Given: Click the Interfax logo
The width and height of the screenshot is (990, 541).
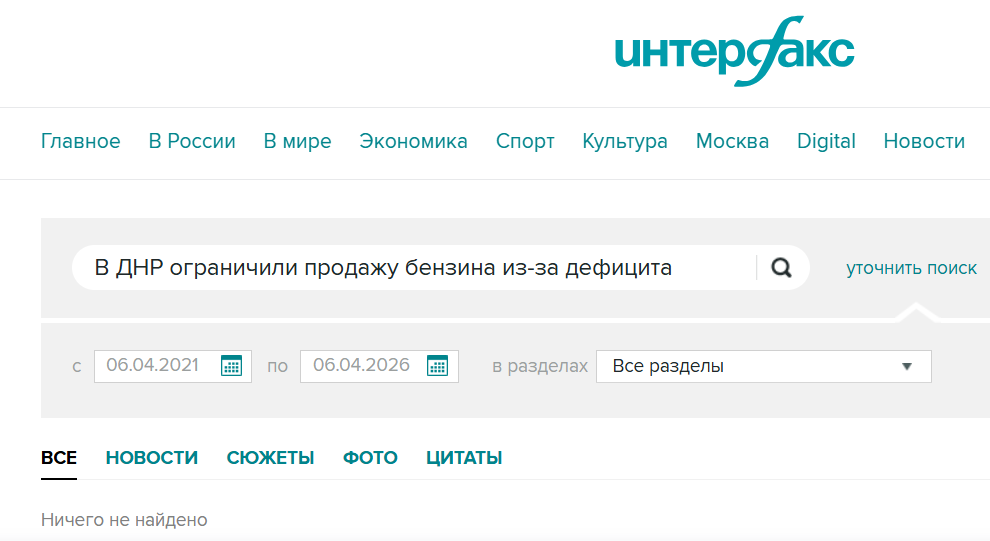Looking at the screenshot, I should (x=734, y=52).
